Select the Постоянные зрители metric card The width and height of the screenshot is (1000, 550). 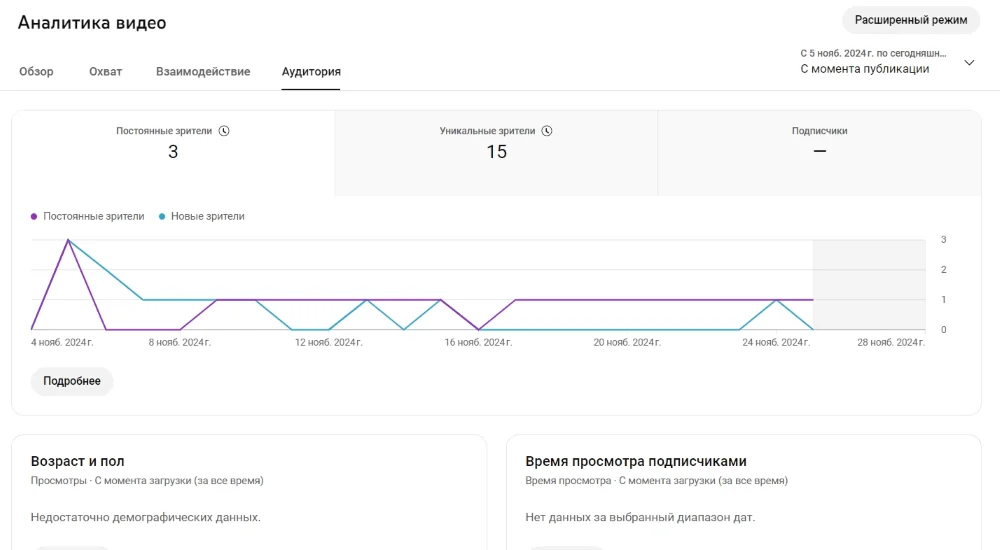pos(173,152)
